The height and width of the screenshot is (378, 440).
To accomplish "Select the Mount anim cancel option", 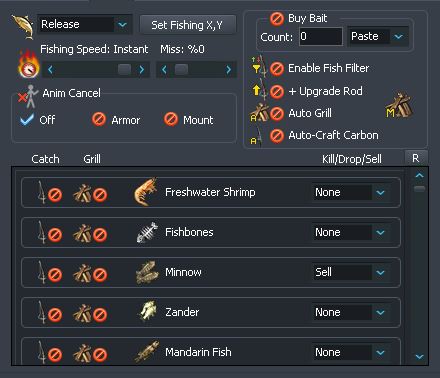I will pos(171,119).
